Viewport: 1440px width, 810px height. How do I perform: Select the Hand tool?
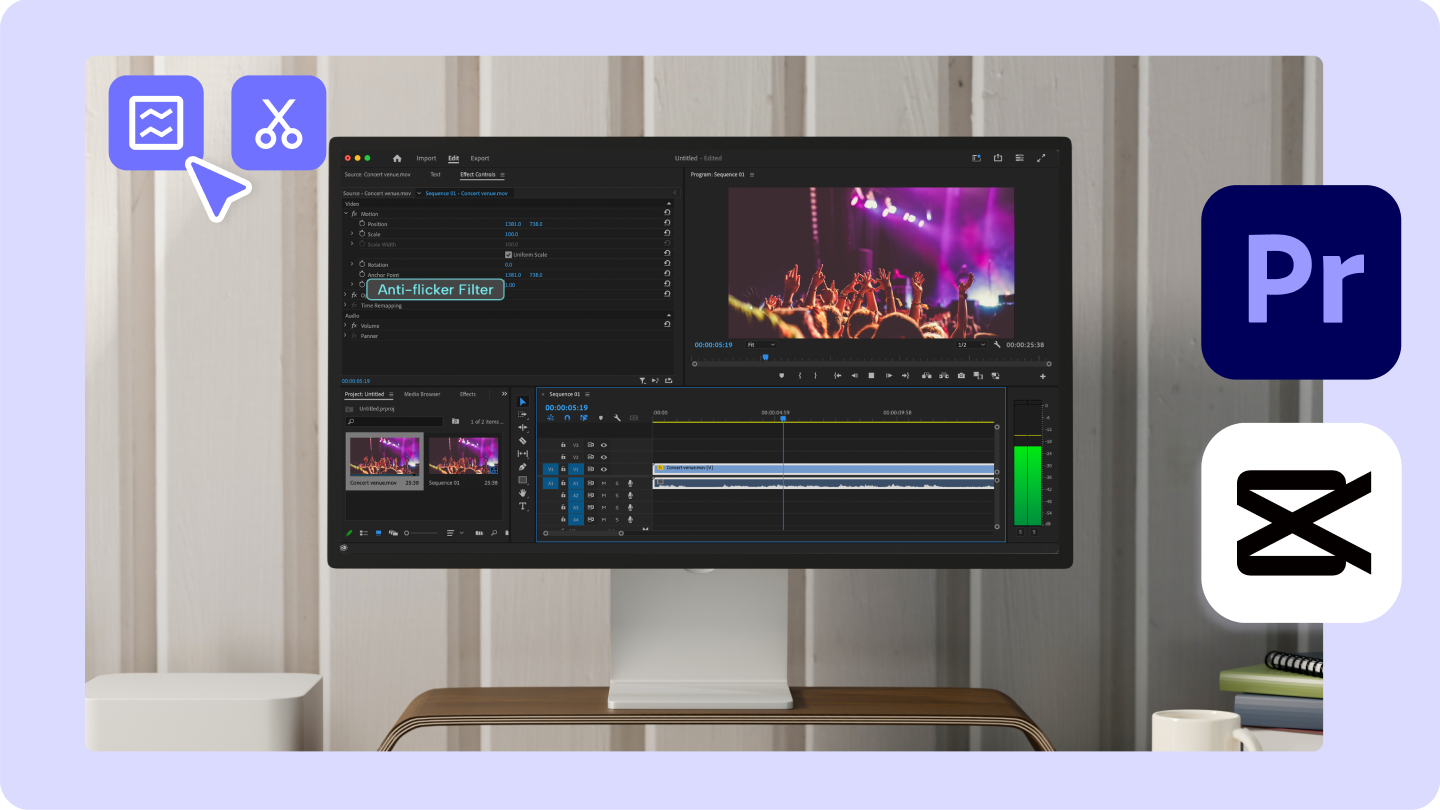(522, 493)
